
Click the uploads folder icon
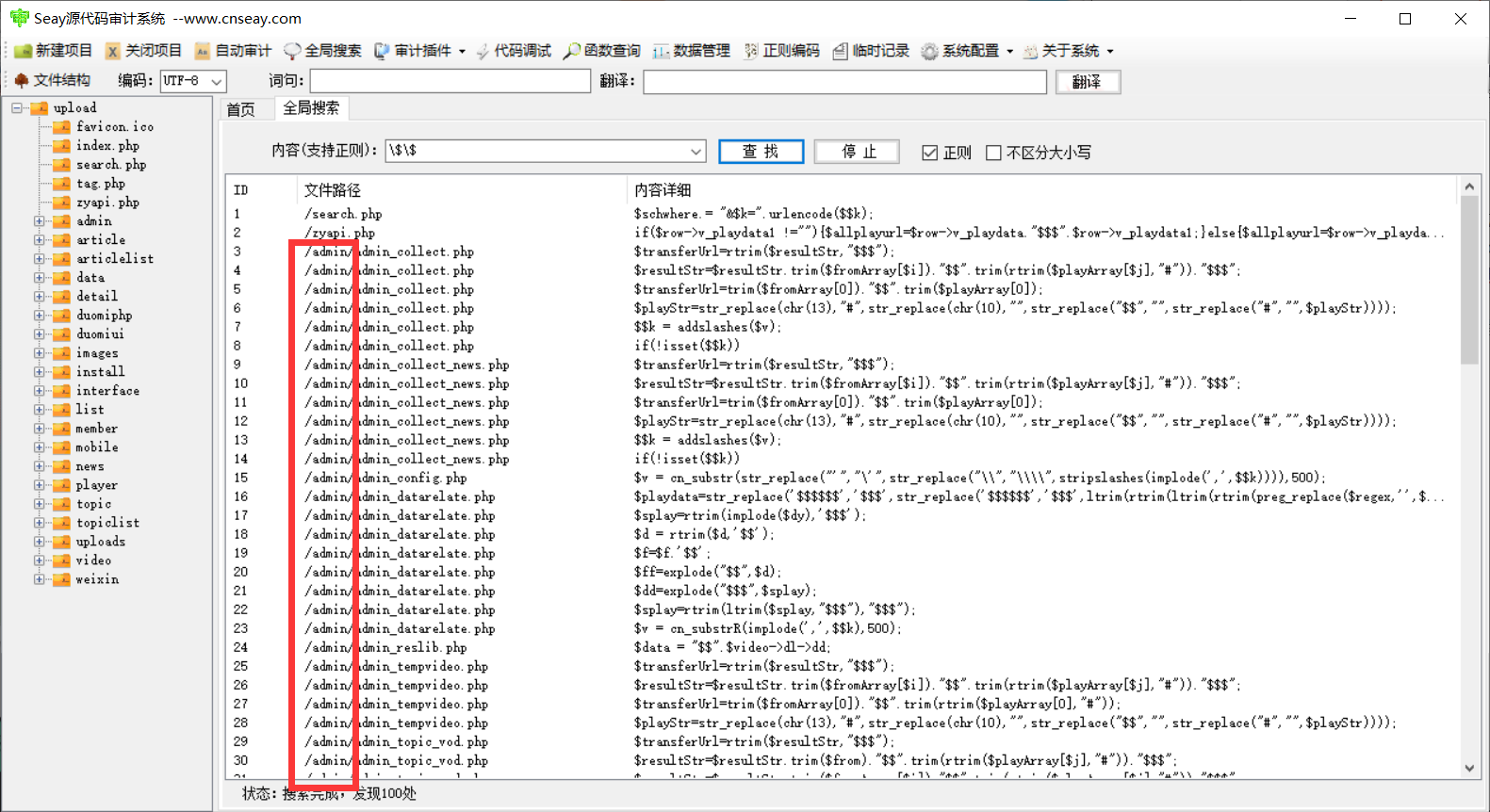pyautogui.click(x=62, y=542)
